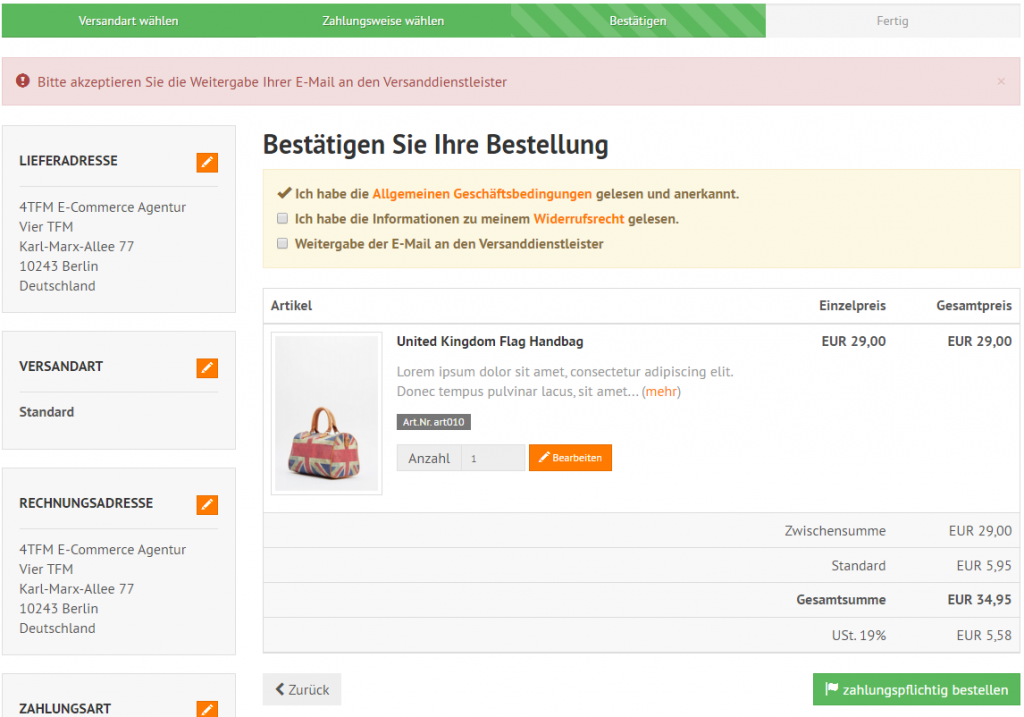Click the Zahlungsart edit pencil icon
The width and height of the screenshot is (1024, 717).
tap(207, 708)
